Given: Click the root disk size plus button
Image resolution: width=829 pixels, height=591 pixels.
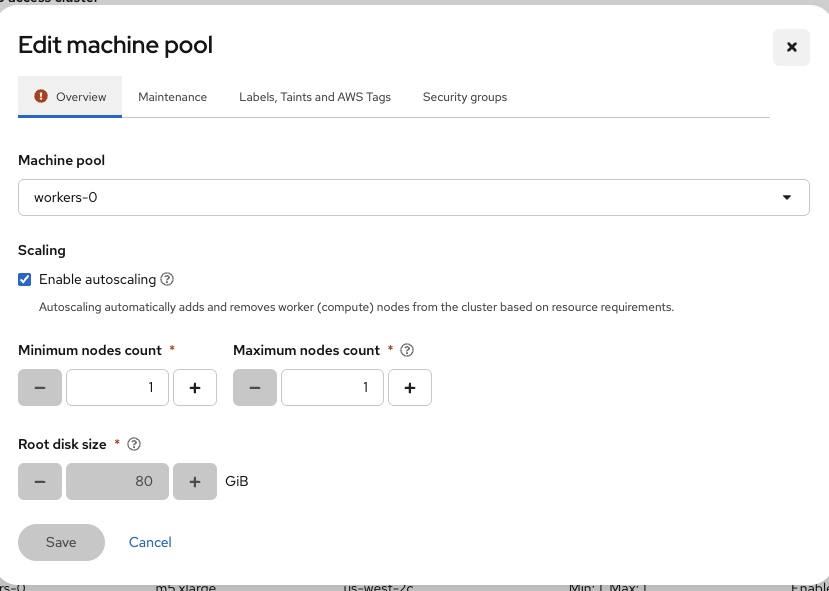Looking at the screenshot, I should [x=195, y=481].
